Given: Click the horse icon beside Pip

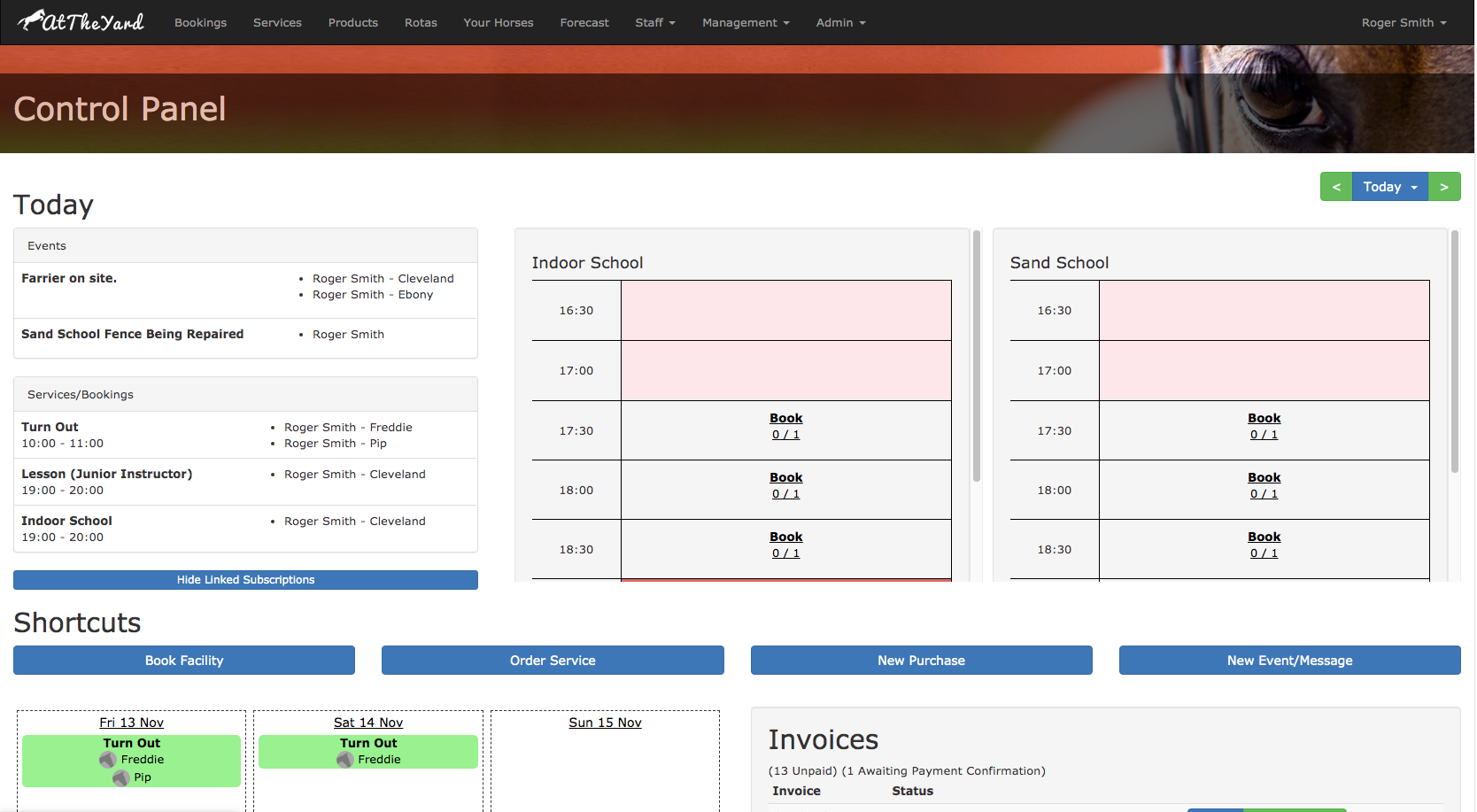Looking at the screenshot, I should coord(120,777).
